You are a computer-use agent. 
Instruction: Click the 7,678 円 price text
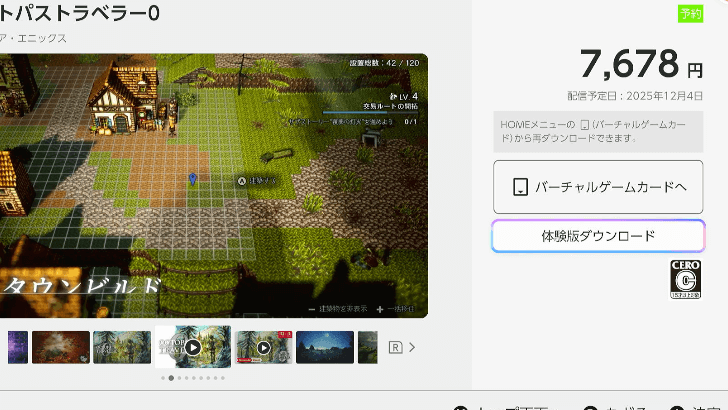tap(641, 64)
